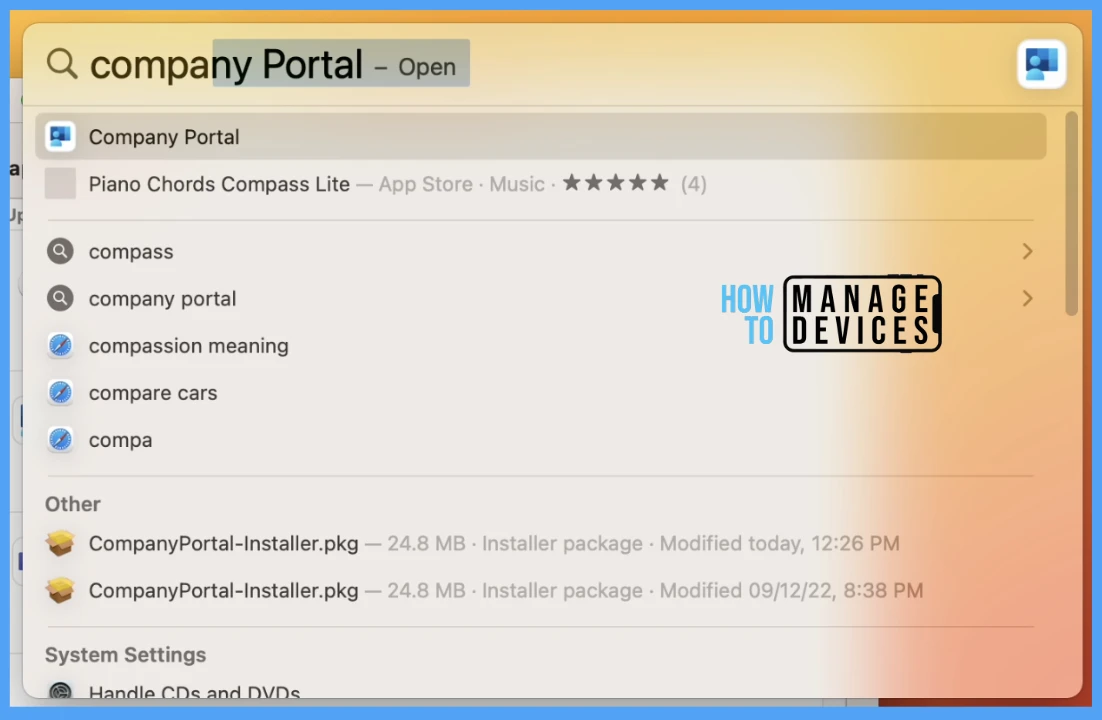1102x720 pixels.
Task: Click the Safari icon beside compassion meaning
Action: [60, 345]
